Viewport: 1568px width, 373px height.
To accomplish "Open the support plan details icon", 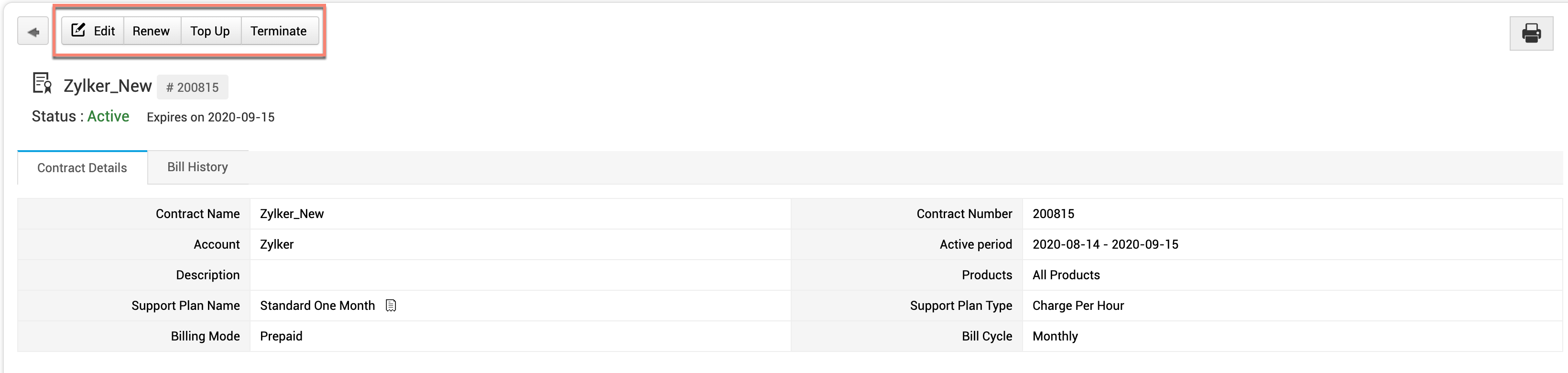I will [x=391, y=306].
